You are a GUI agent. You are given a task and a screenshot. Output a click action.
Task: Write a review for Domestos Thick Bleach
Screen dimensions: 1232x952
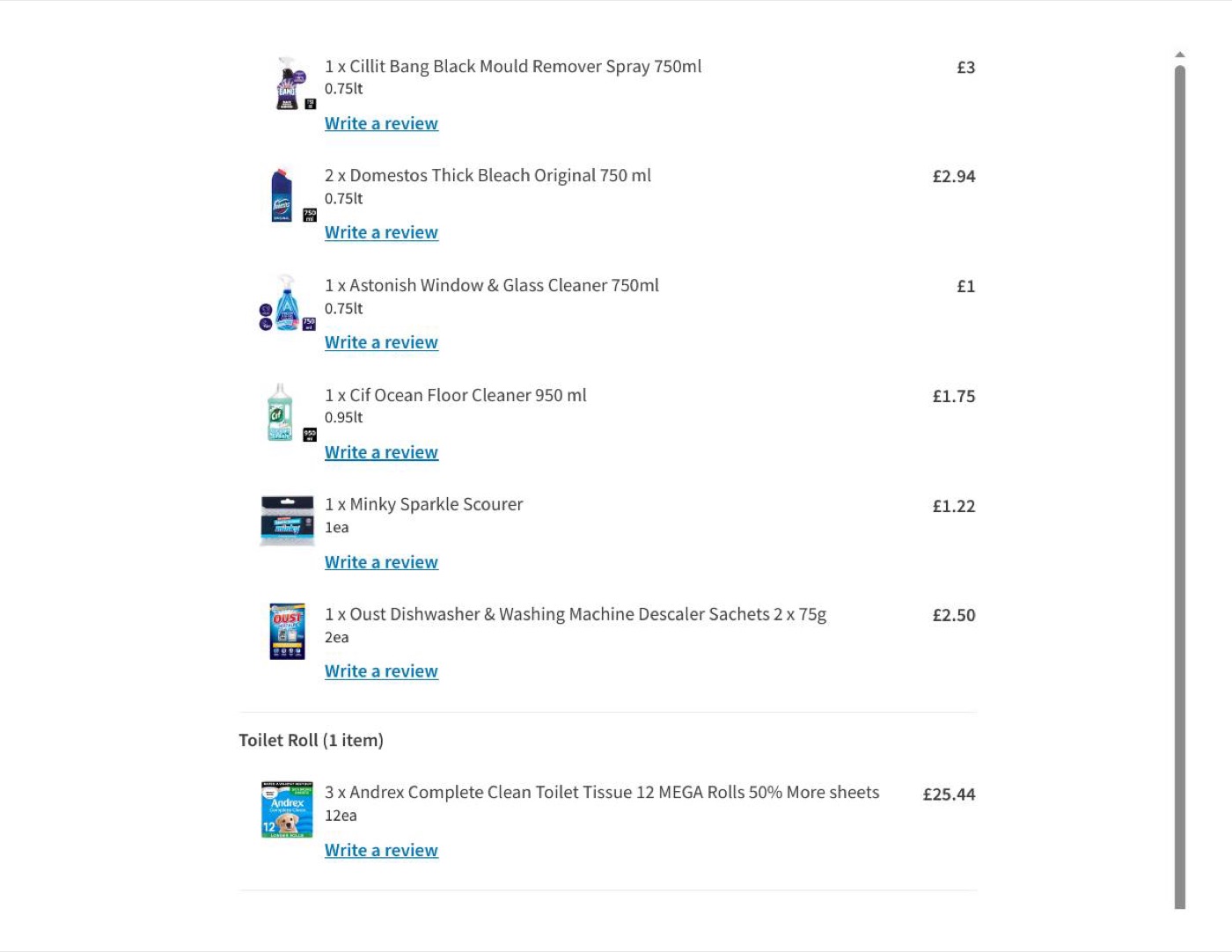coord(381,232)
